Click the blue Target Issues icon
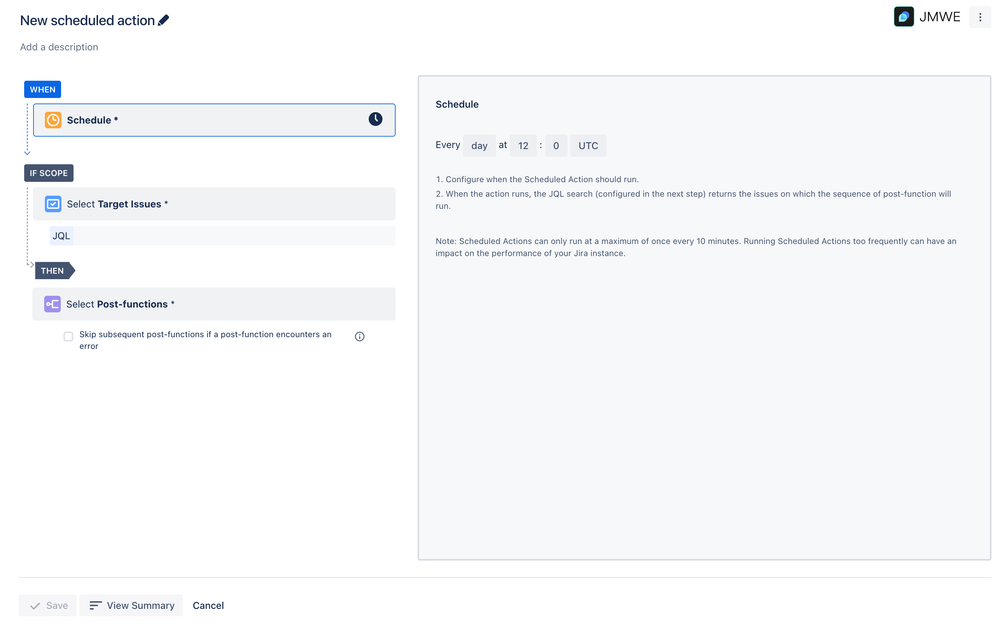999x624 pixels. point(52,203)
